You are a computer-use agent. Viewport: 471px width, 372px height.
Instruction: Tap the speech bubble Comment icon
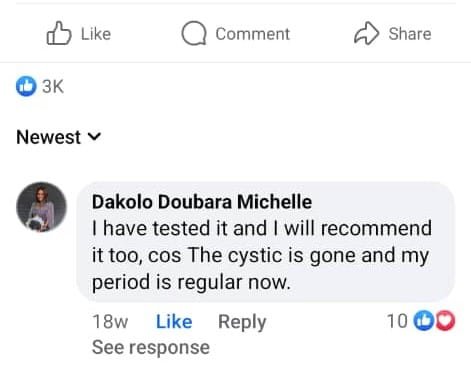(x=194, y=33)
